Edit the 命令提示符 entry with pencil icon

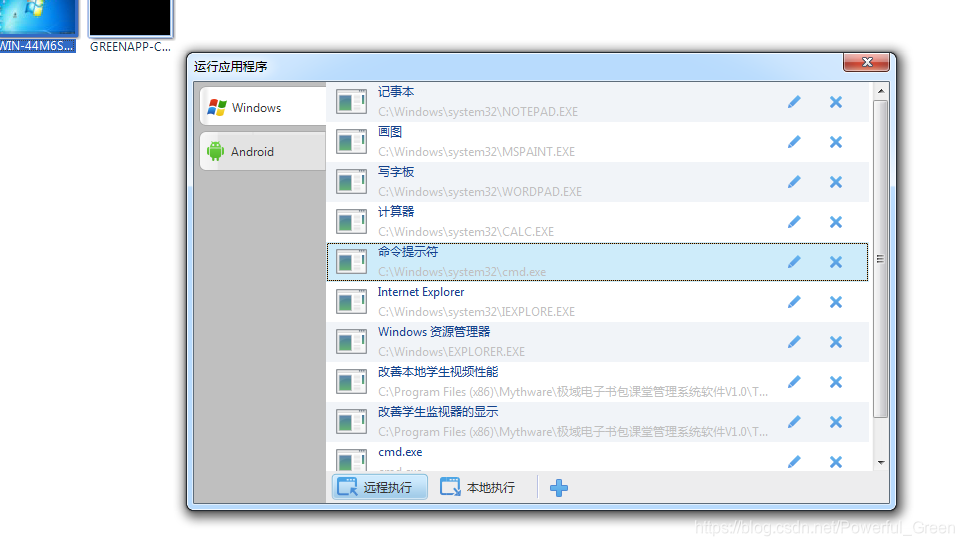794,262
